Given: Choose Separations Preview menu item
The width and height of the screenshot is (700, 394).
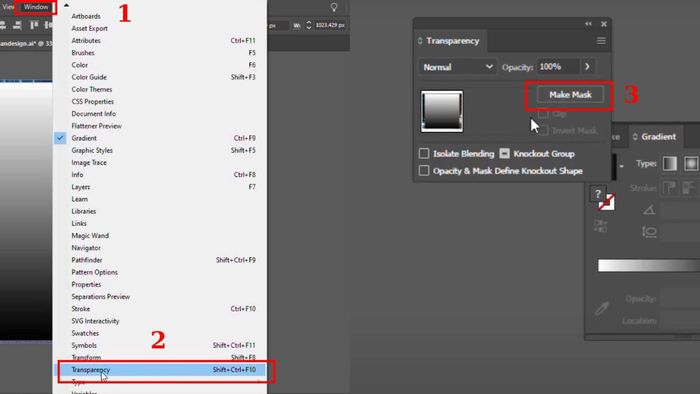Looking at the screenshot, I should click(161, 296).
